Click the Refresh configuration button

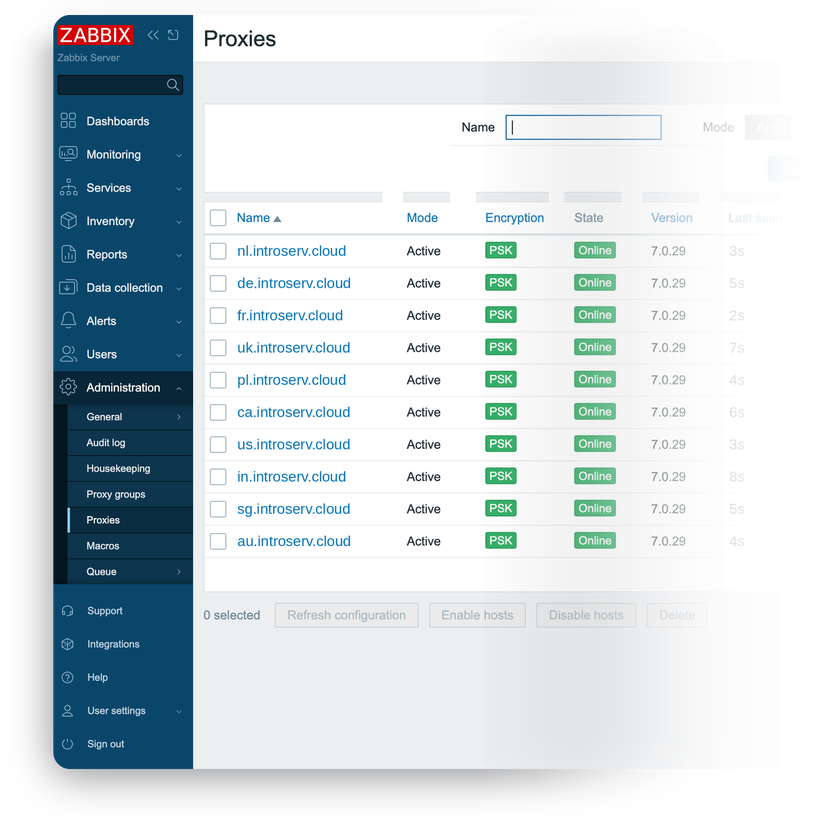(347, 615)
